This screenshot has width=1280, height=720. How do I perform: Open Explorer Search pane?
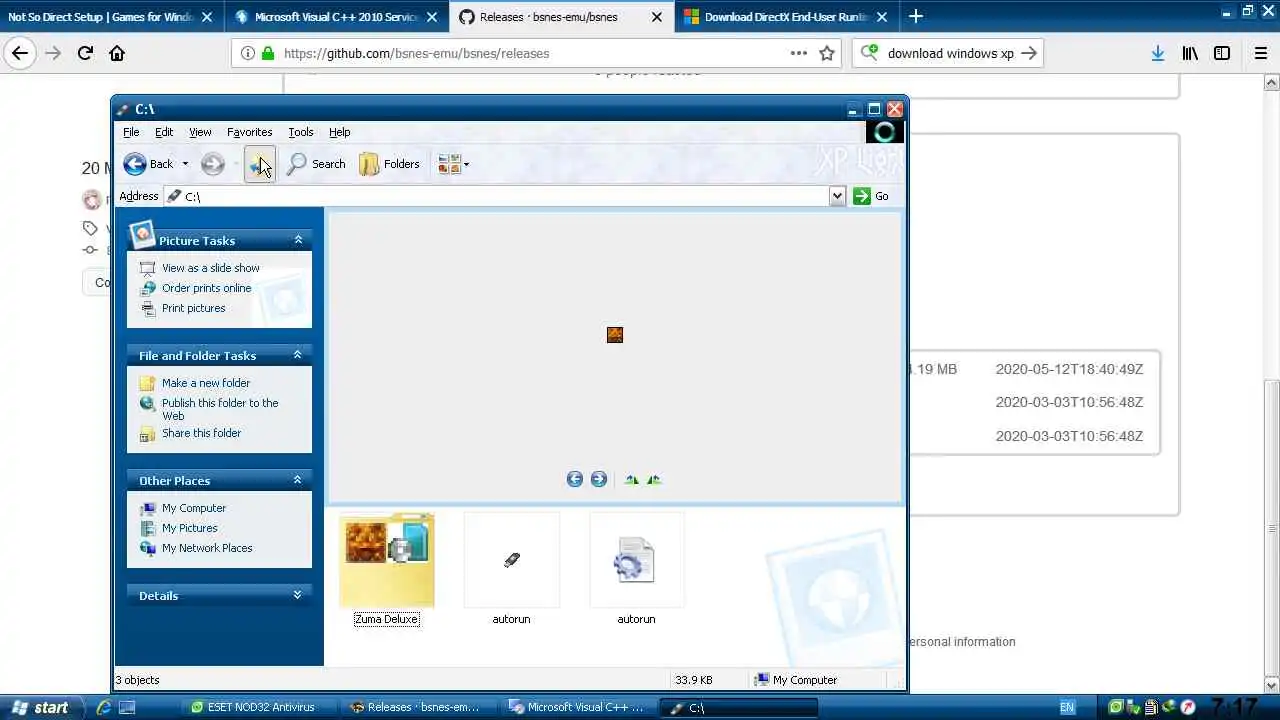click(x=316, y=164)
